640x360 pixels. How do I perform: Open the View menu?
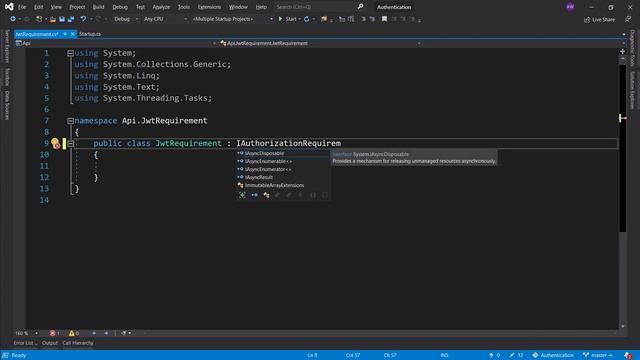point(56,7)
